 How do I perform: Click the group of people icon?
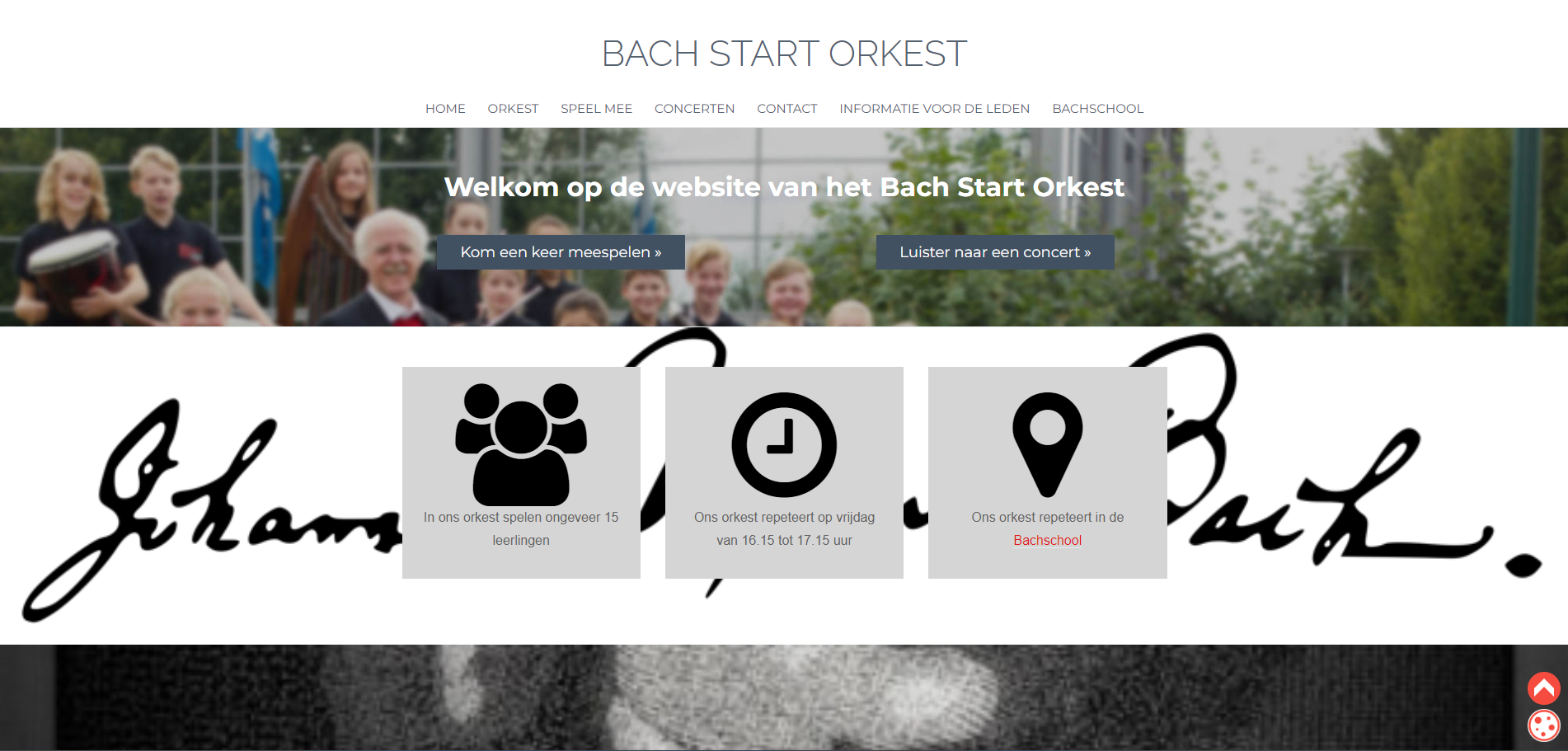pos(521,444)
